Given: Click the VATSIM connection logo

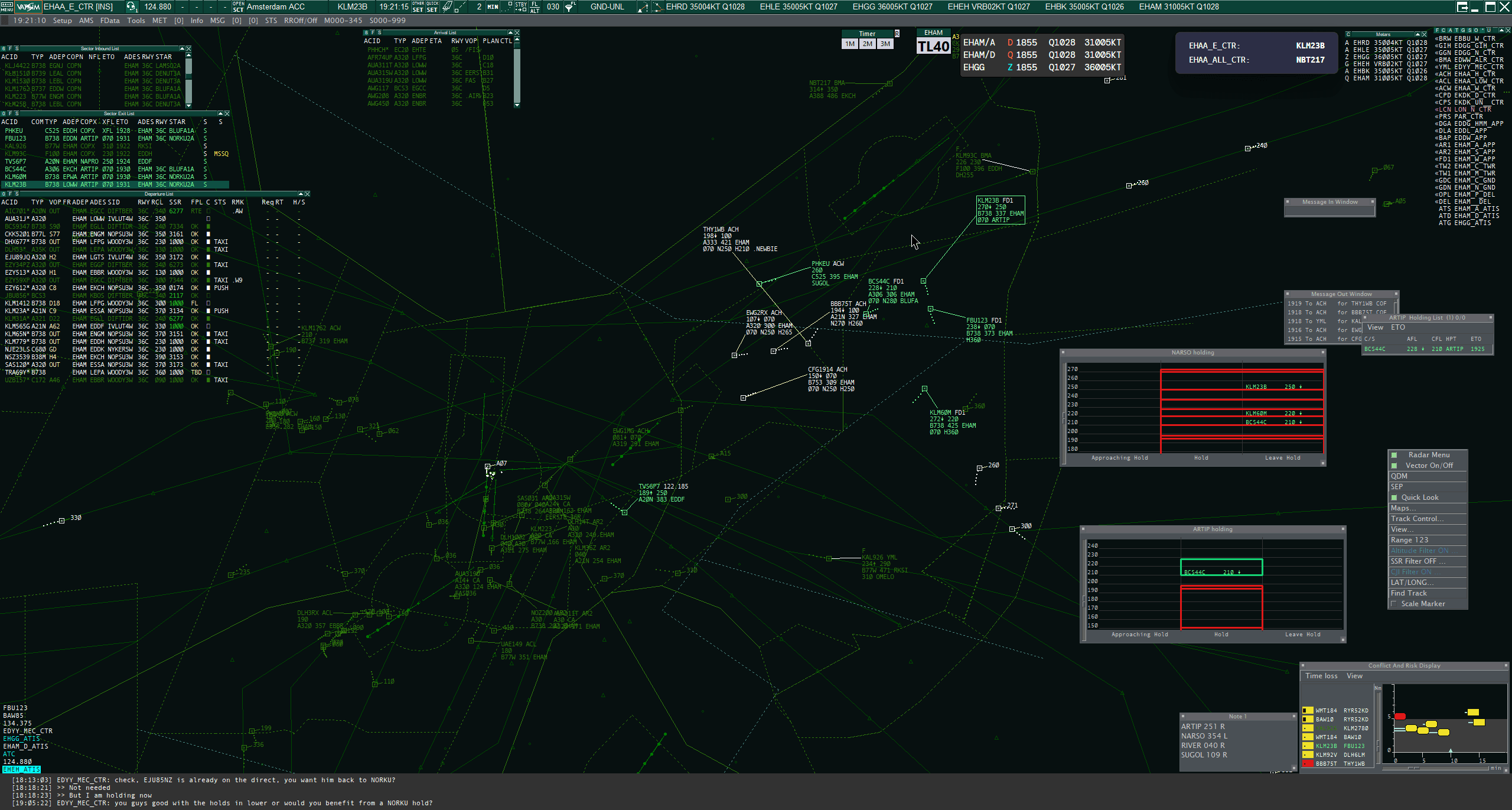Looking at the screenshot, I should coord(28,6).
